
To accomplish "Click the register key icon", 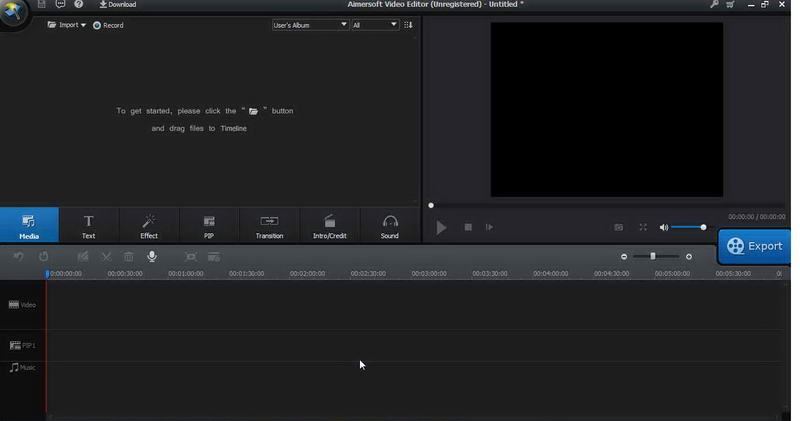I will click(x=714, y=4).
